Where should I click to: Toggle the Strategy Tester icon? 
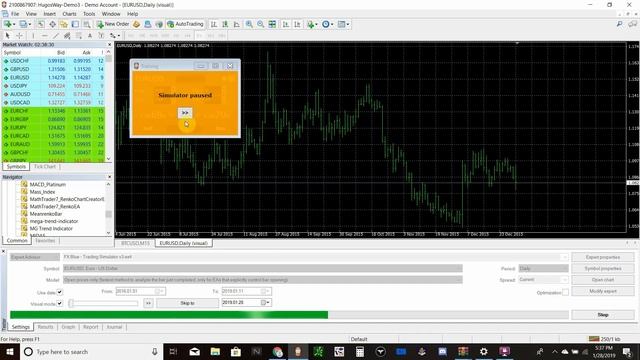87,24
